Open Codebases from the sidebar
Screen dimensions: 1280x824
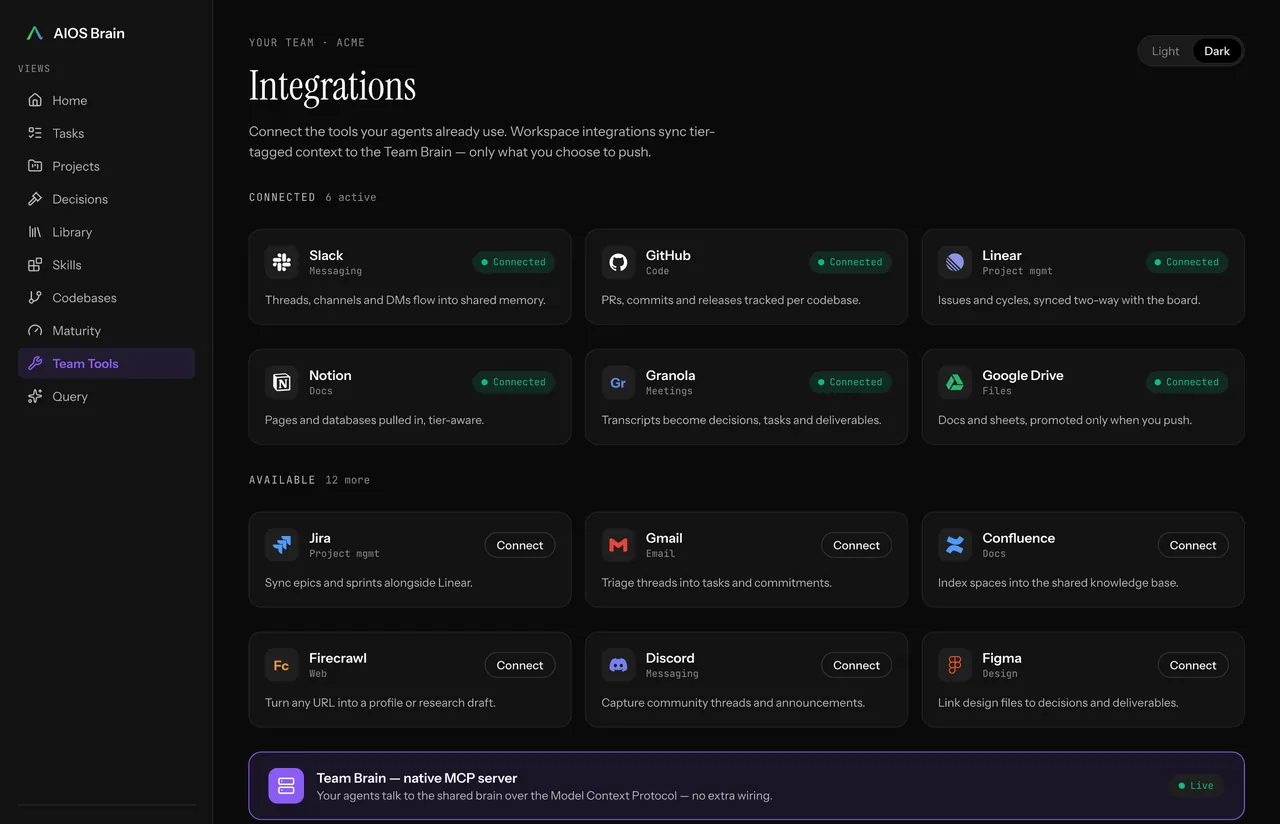(106, 298)
